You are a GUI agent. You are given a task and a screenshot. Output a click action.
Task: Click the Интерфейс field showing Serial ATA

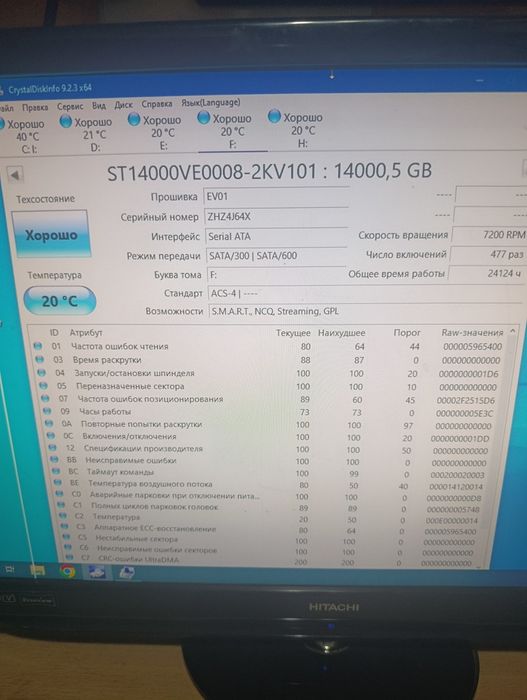coord(276,237)
